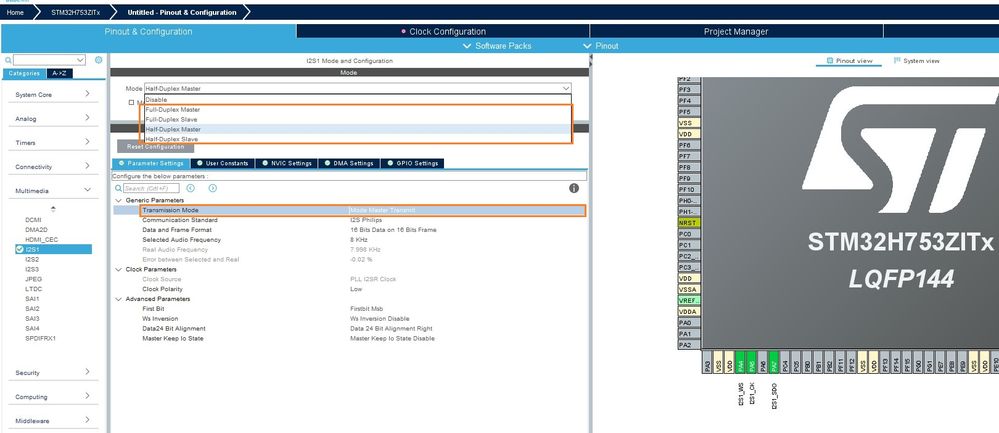
Task: Switch to the Clock Configuration tab
Action: [443, 31]
